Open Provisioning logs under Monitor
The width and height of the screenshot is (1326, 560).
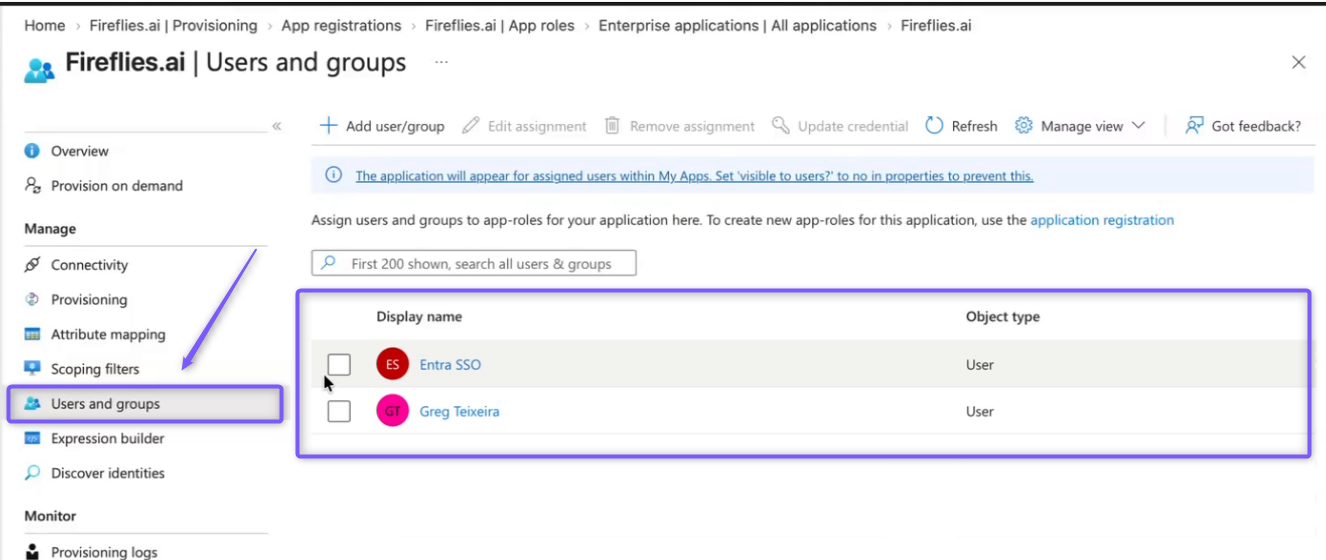tap(104, 552)
